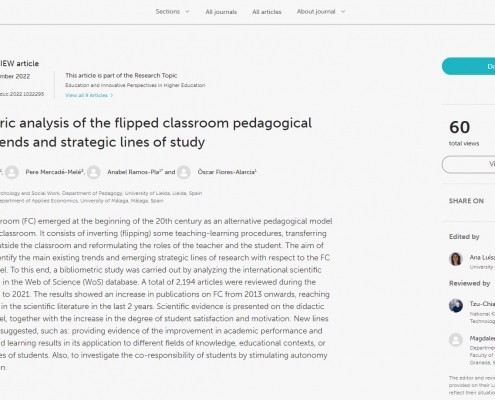Go to All articles
Viewport: 495px width, 400px height.
point(267,12)
